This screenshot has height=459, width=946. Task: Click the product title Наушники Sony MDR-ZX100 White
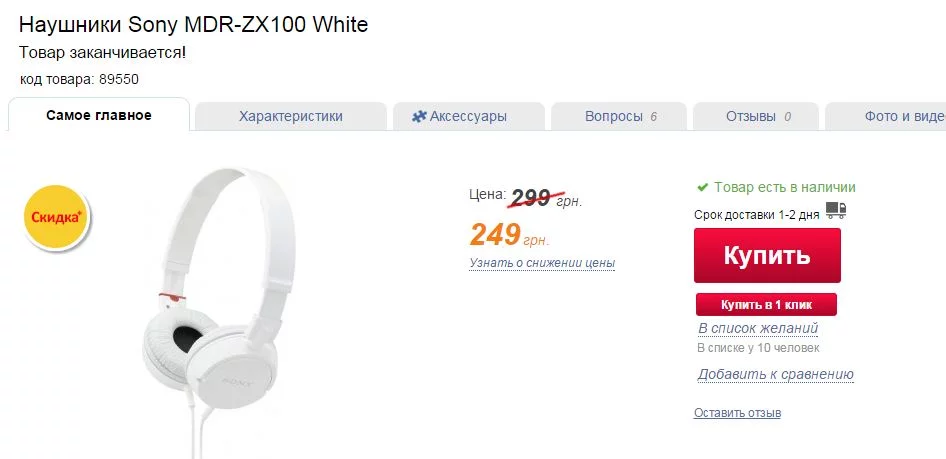tap(193, 24)
